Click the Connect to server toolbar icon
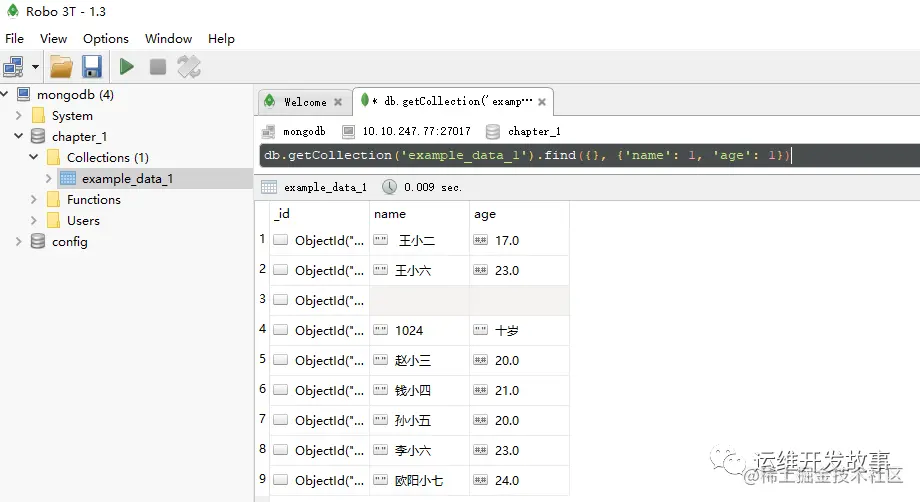This screenshot has width=920, height=502. point(13,67)
